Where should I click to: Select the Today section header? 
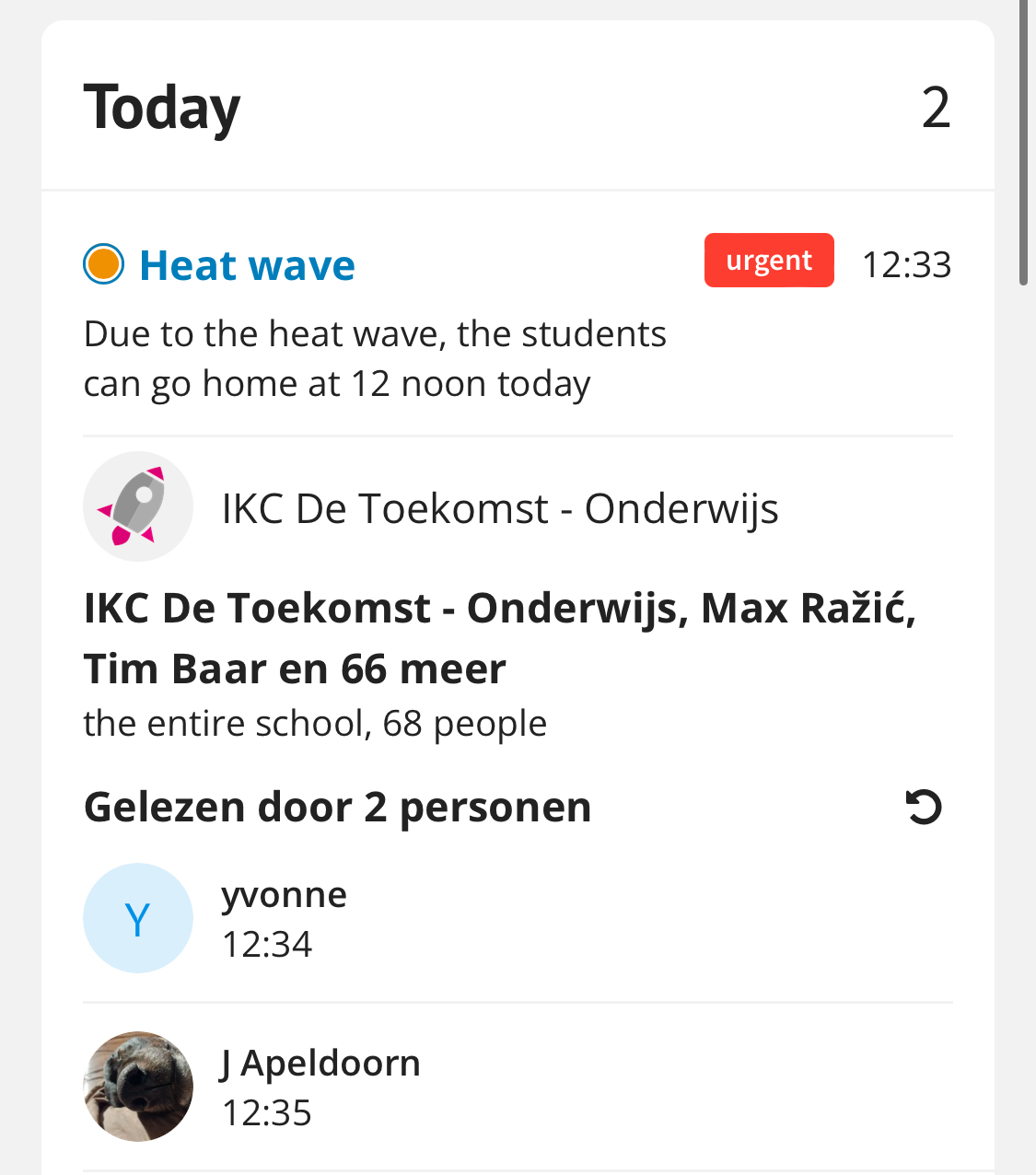[162, 108]
